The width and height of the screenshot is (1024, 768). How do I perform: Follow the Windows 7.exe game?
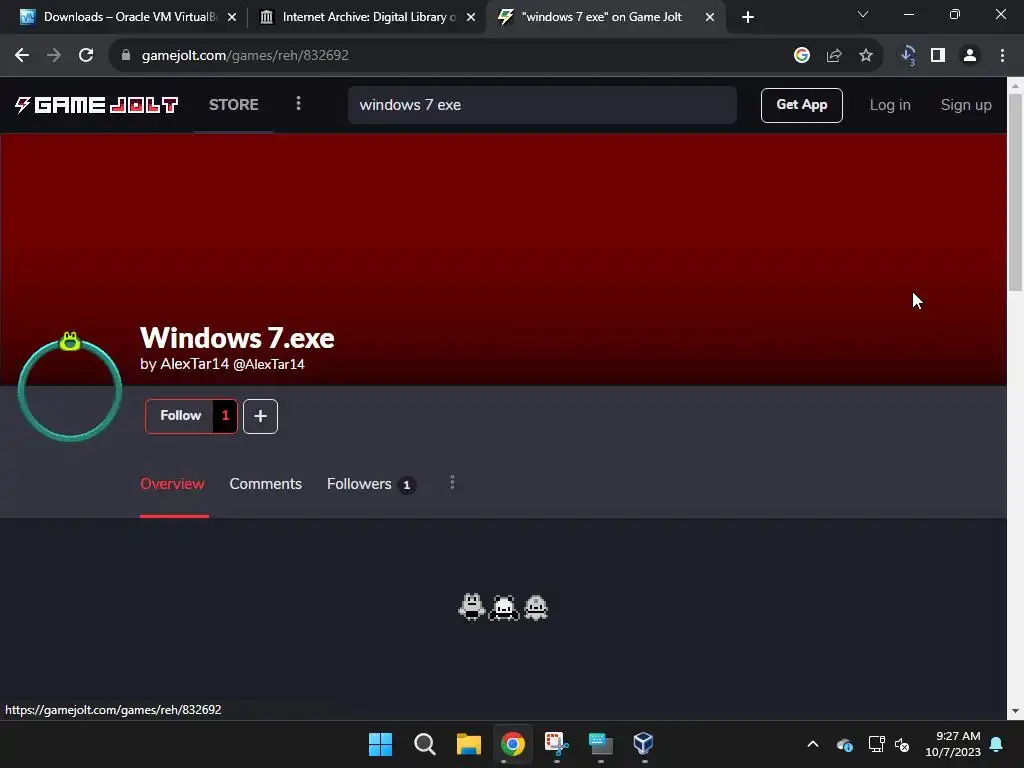[x=180, y=415]
